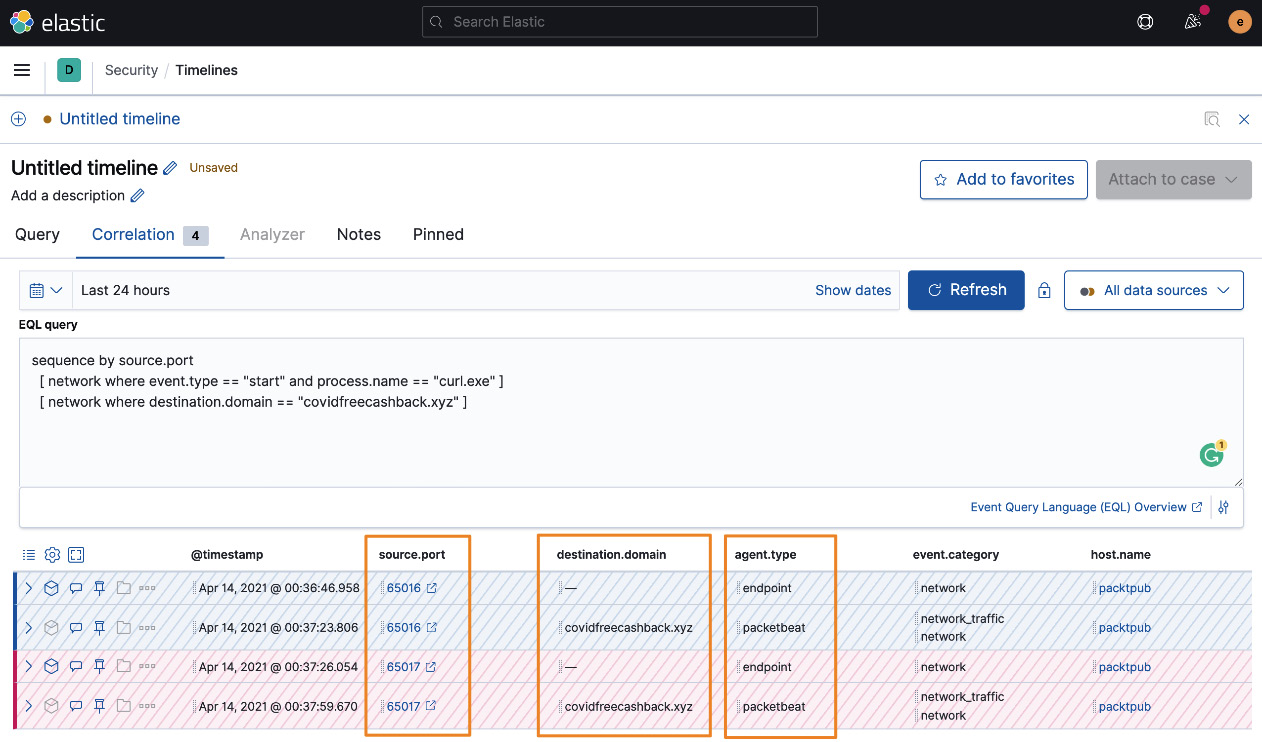Viewport: 1262px width, 742px height.
Task: Open the user avatar menu 'e'
Action: 1240,22
